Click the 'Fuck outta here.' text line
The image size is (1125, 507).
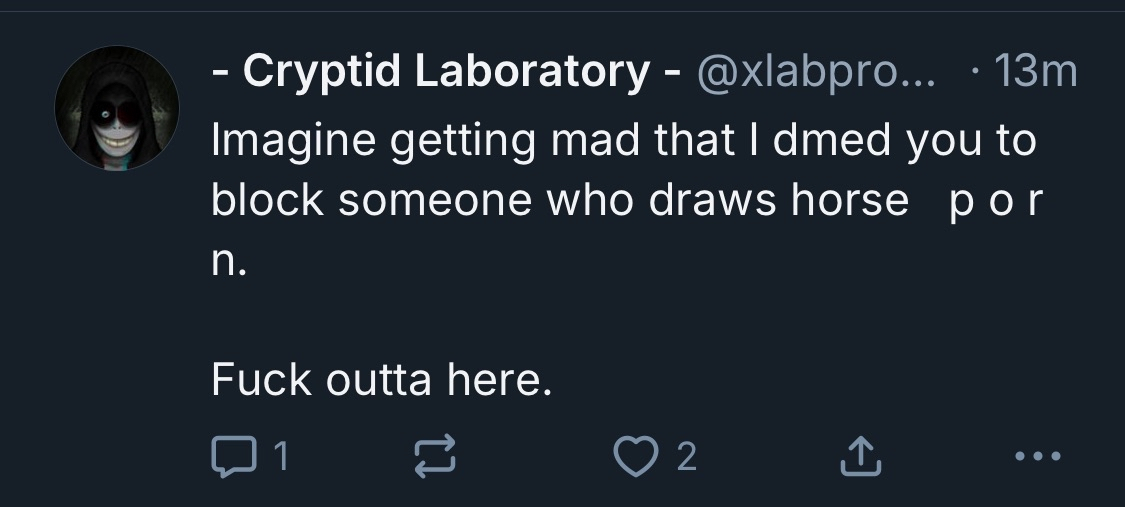[x=381, y=379]
